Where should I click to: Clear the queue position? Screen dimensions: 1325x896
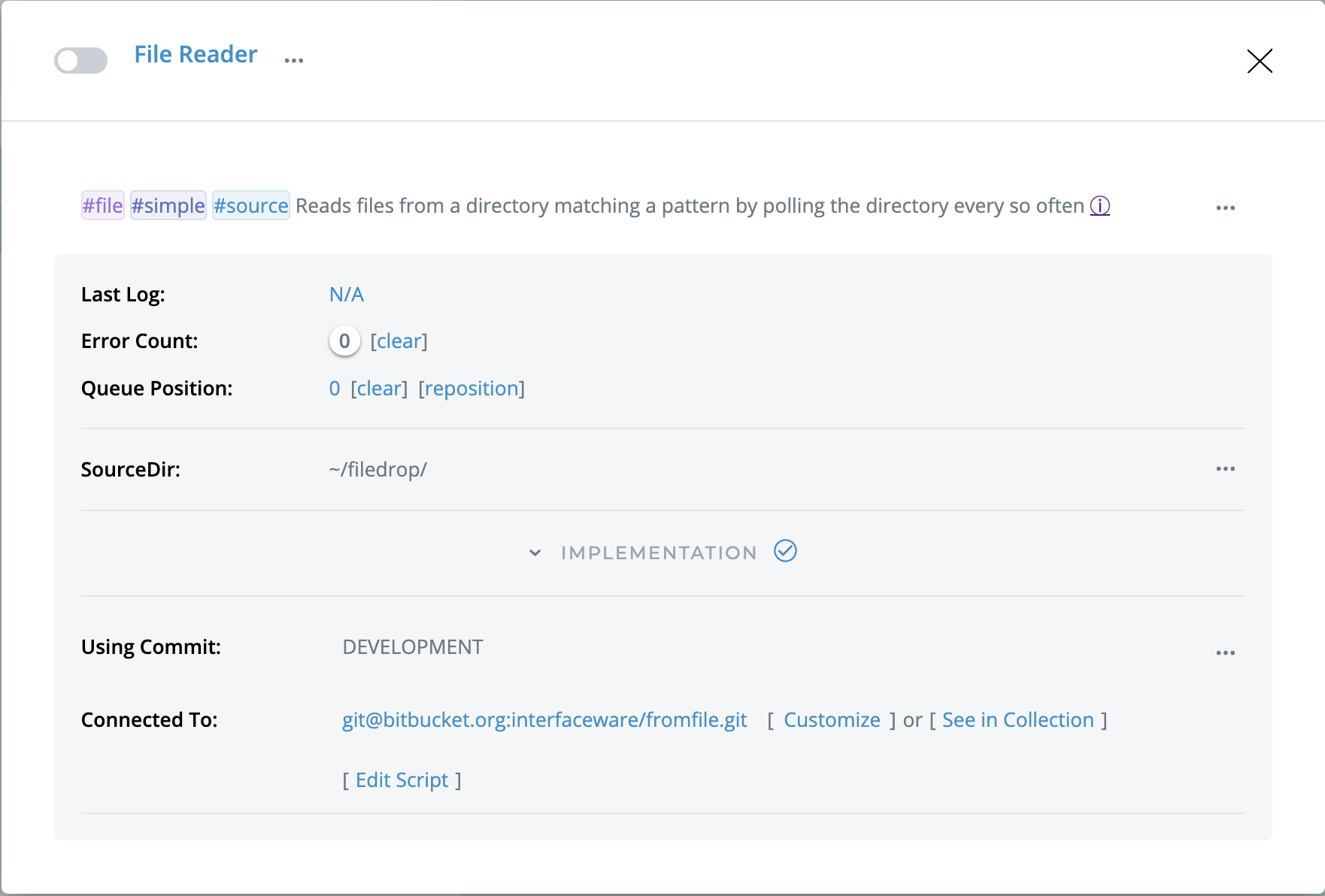pyautogui.click(x=379, y=389)
